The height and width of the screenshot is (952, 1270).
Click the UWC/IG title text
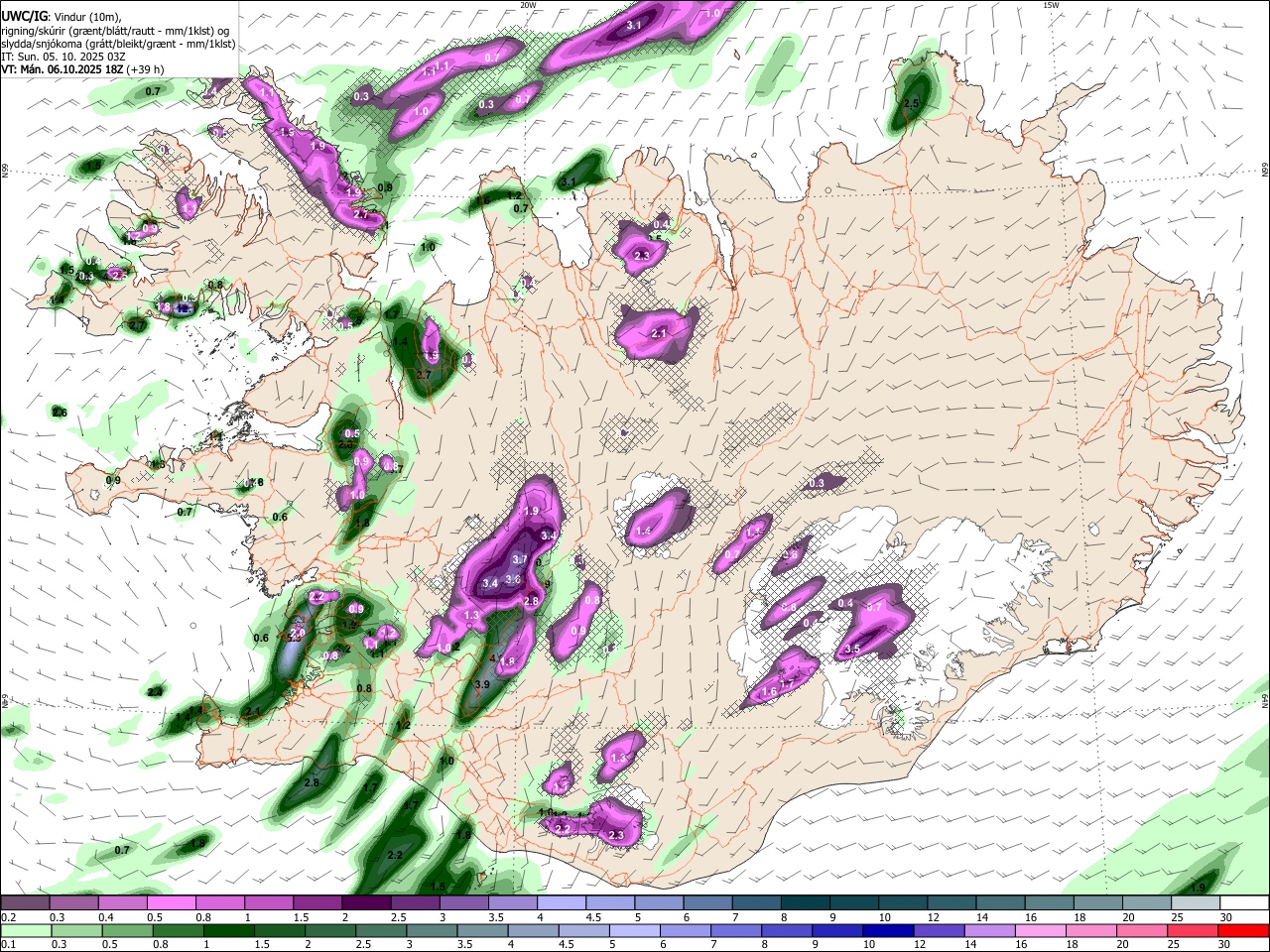point(24,16)
